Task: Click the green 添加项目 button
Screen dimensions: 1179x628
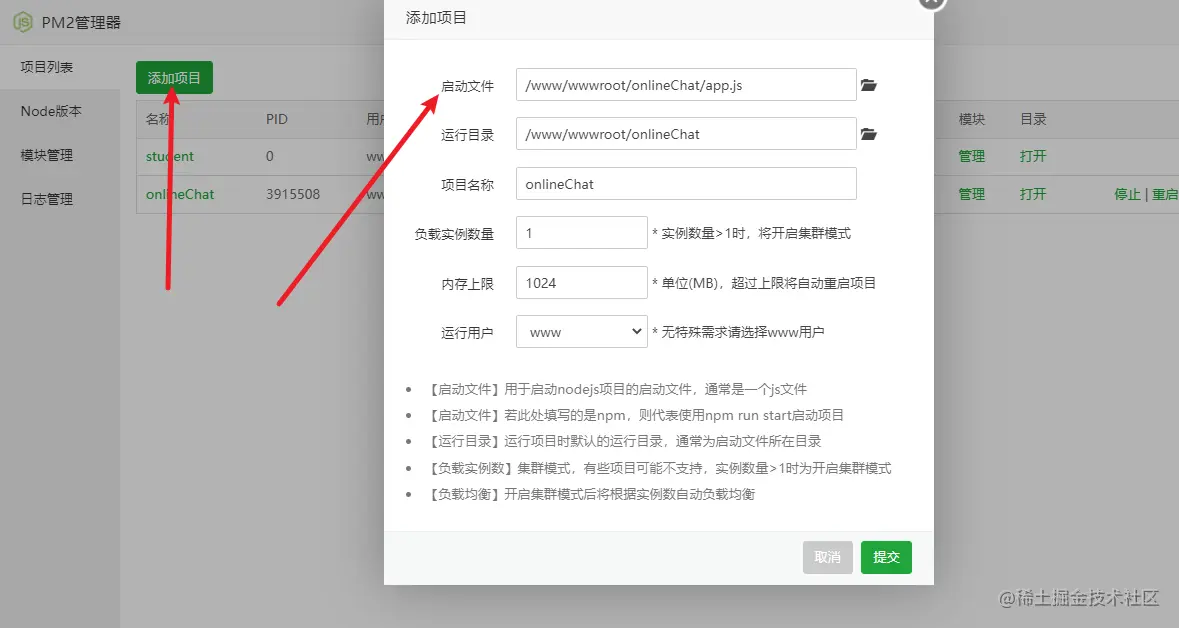Action: coord(174,77)
